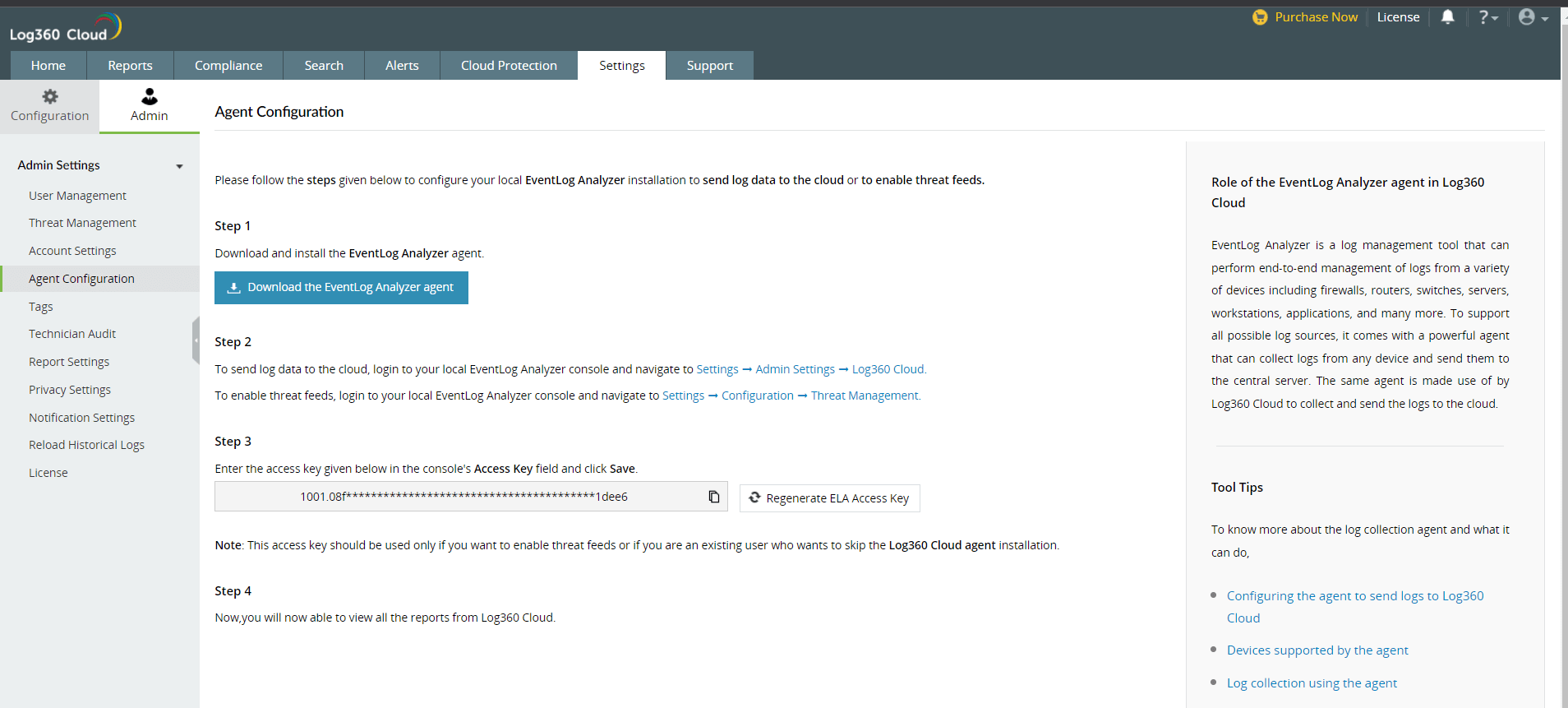Screen dimensions: 1568x708
Task: Open Configuring the agent to send logs link
Action: 1355,607
